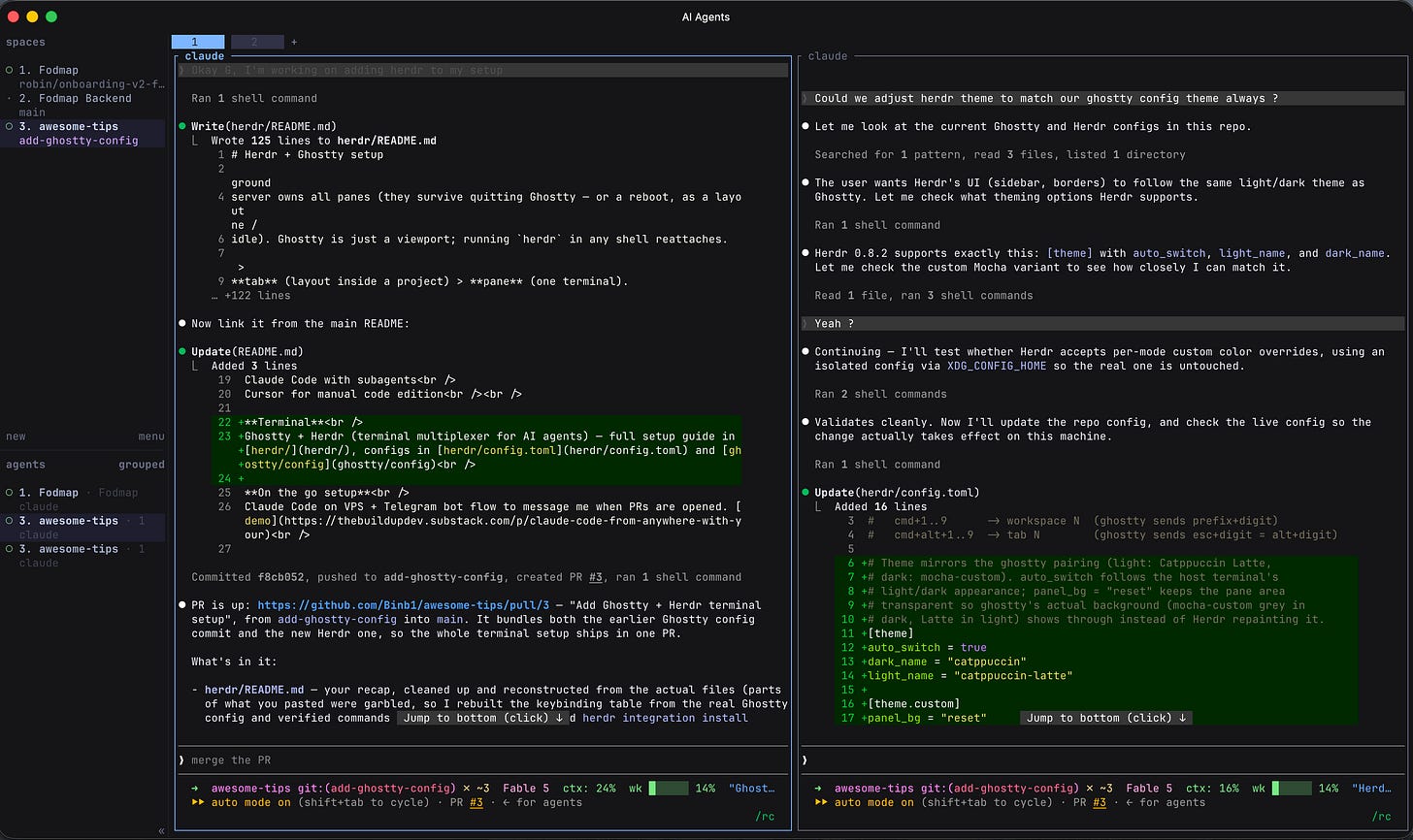Screen dimensions: 1413x840
Task: Click the green bullet beside Write(herdr/README.md)
Action: coord(181,126)
